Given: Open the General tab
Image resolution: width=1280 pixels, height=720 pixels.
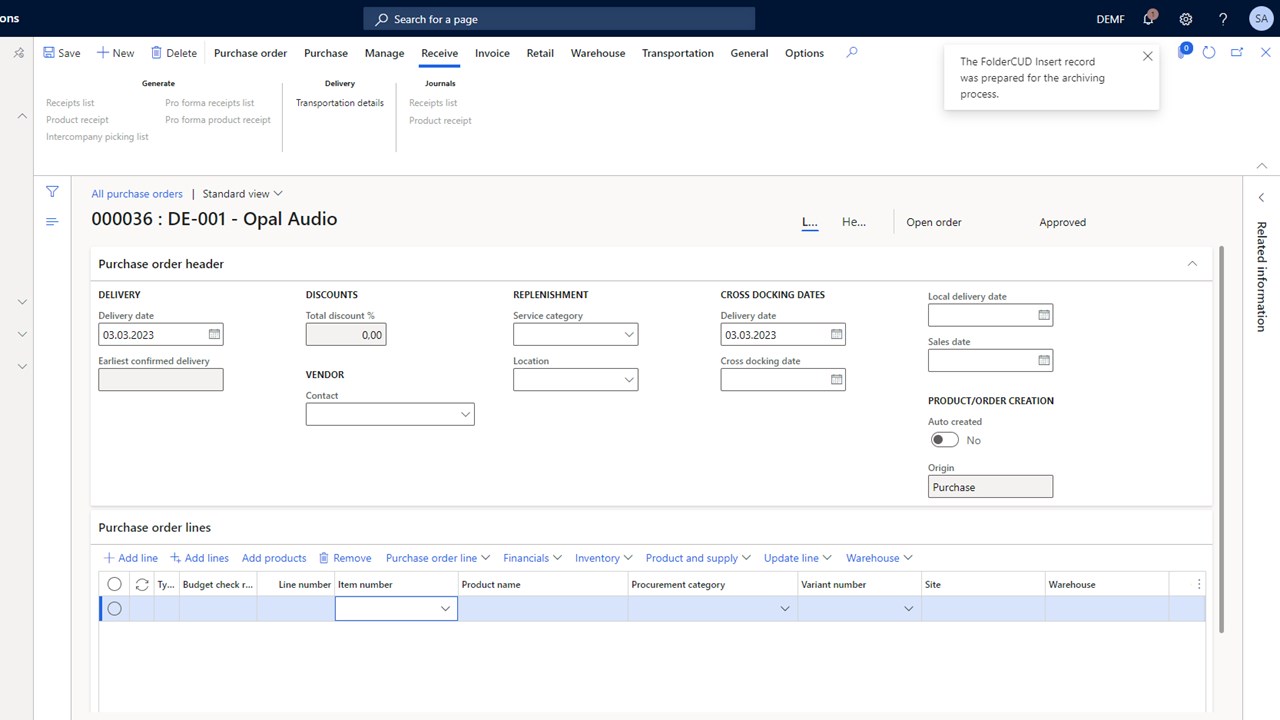Looking at the screenshot, I should click(749, 53).
